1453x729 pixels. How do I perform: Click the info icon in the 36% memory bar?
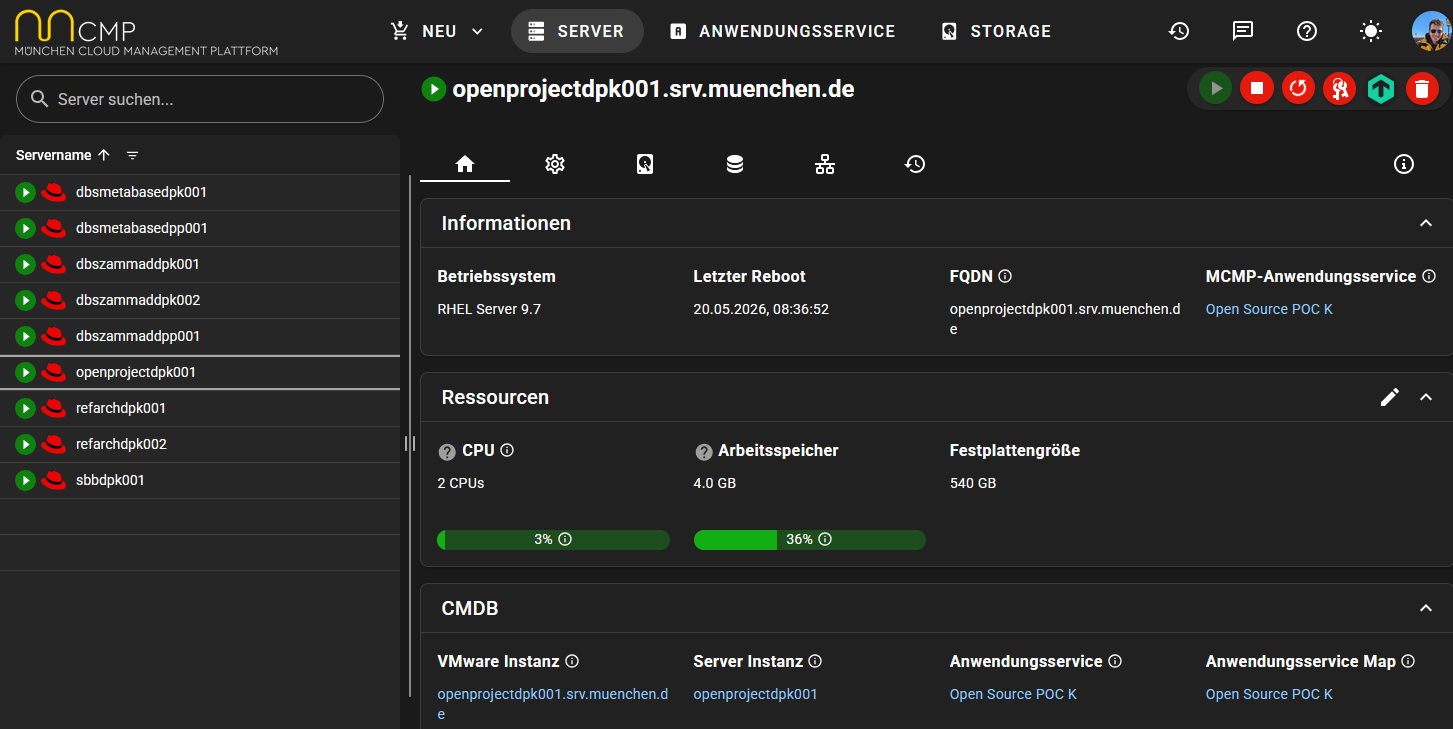tap(825, 539)
